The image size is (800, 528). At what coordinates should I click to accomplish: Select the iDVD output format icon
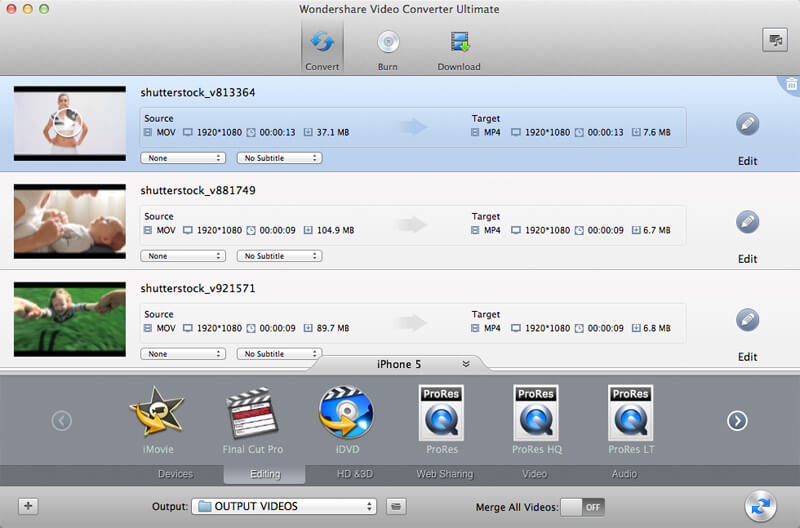point(345,412)
